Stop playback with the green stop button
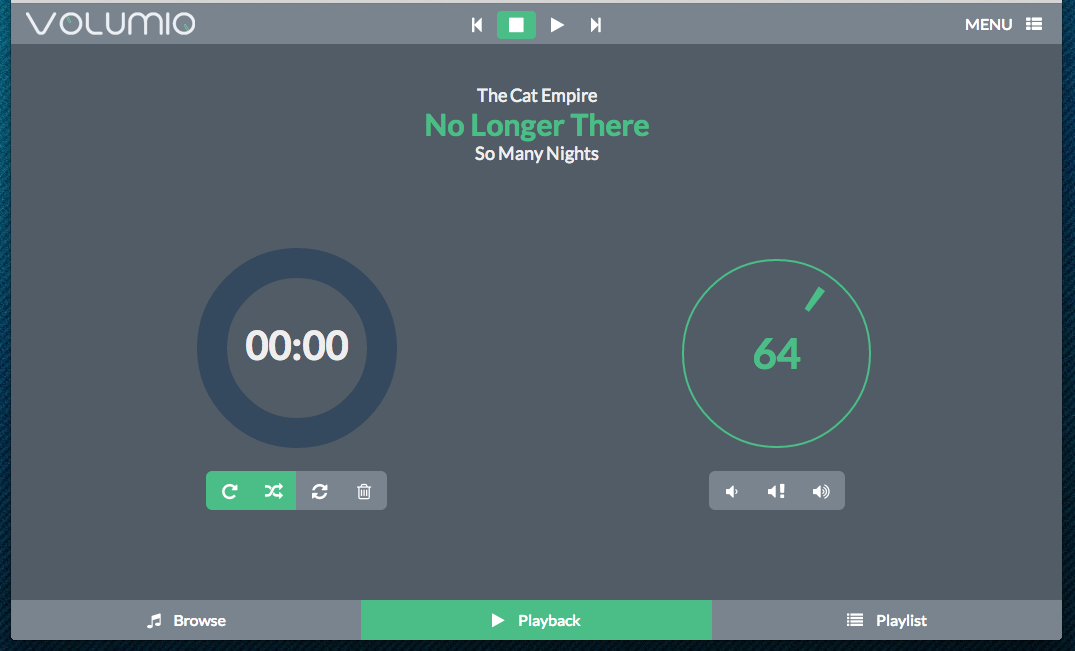Viewport: 1075px width, 651px height. click(x=516, y=25)
